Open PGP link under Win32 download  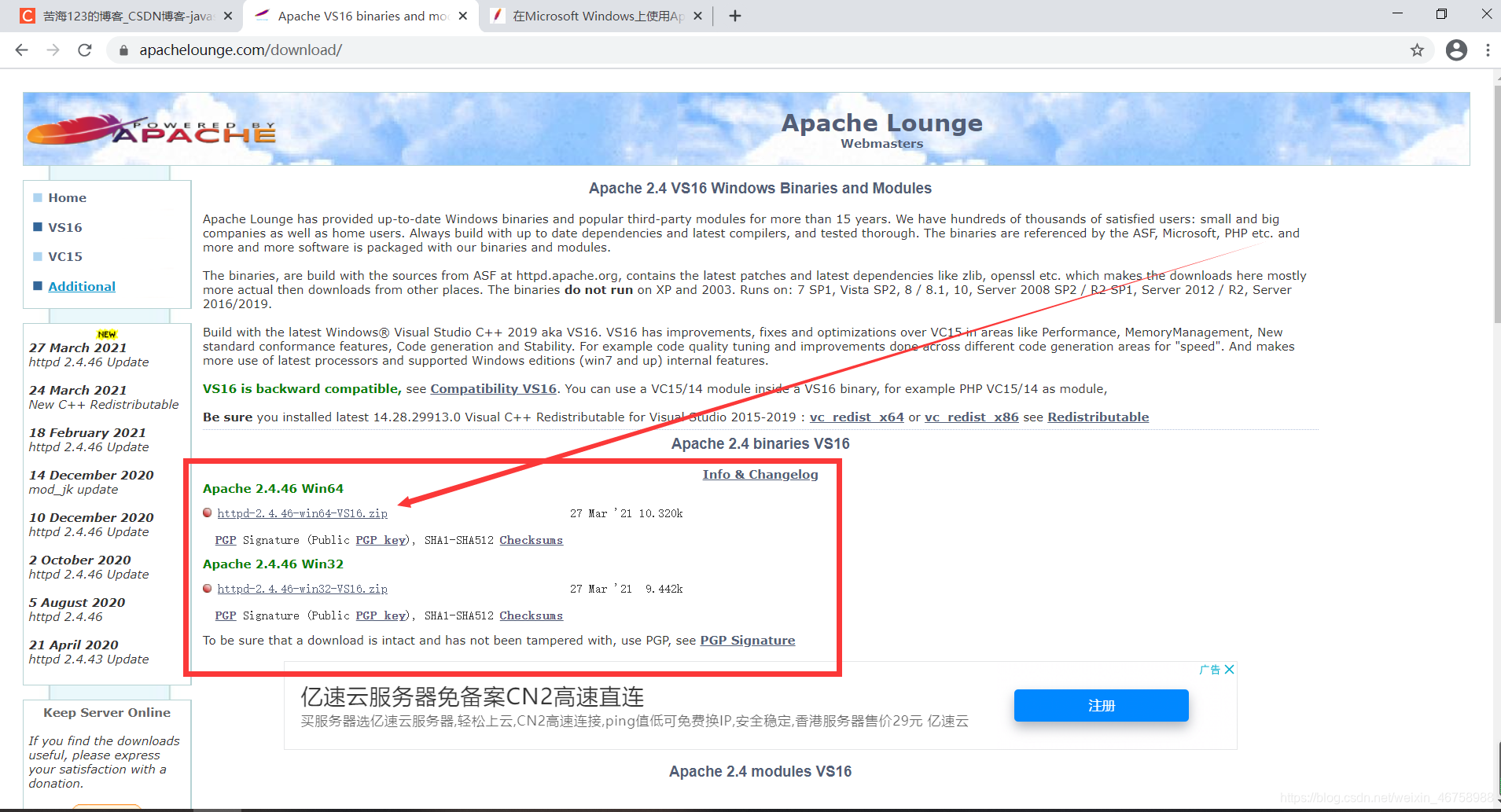tap(226, 615)
